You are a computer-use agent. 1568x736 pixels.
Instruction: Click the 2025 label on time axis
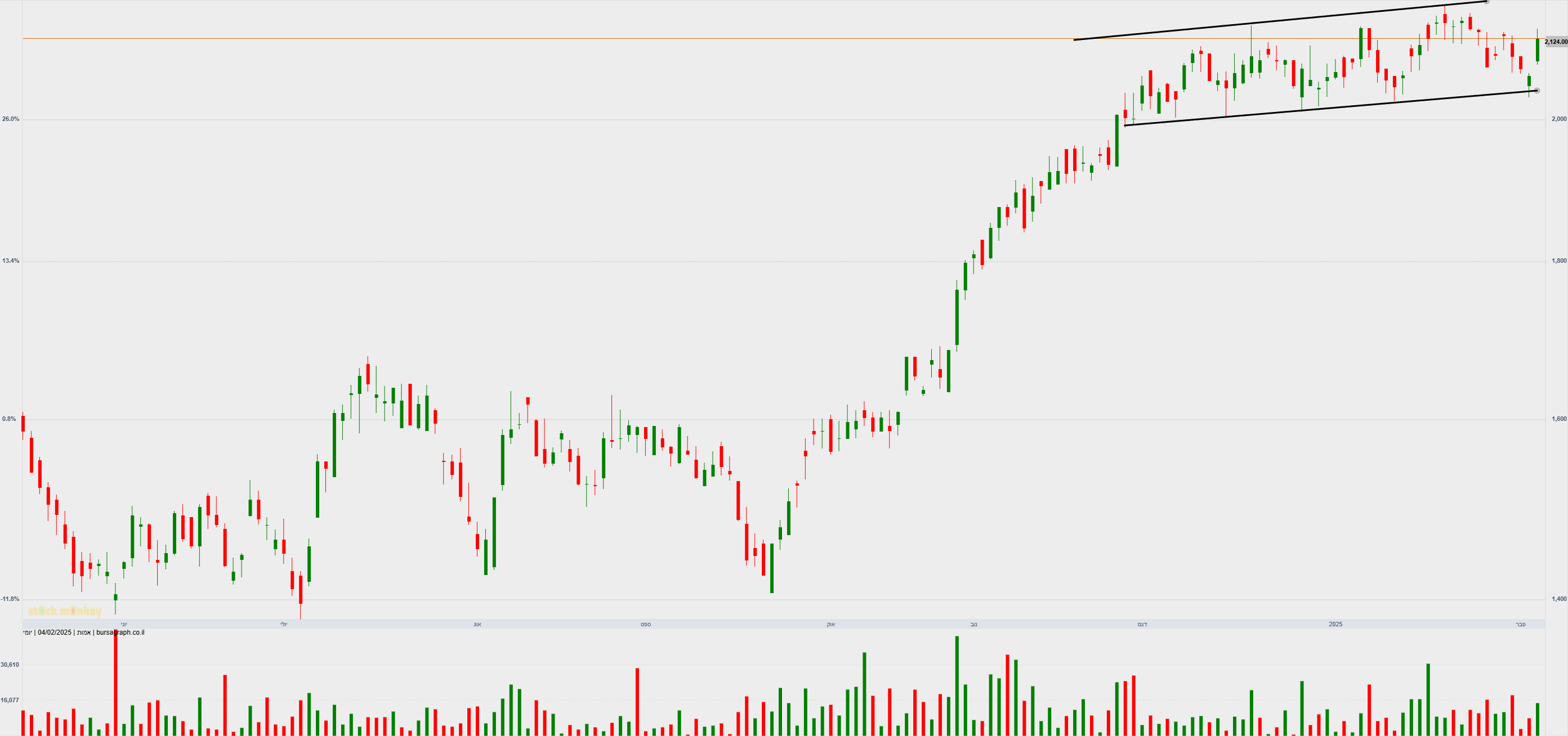point(1335,624)
